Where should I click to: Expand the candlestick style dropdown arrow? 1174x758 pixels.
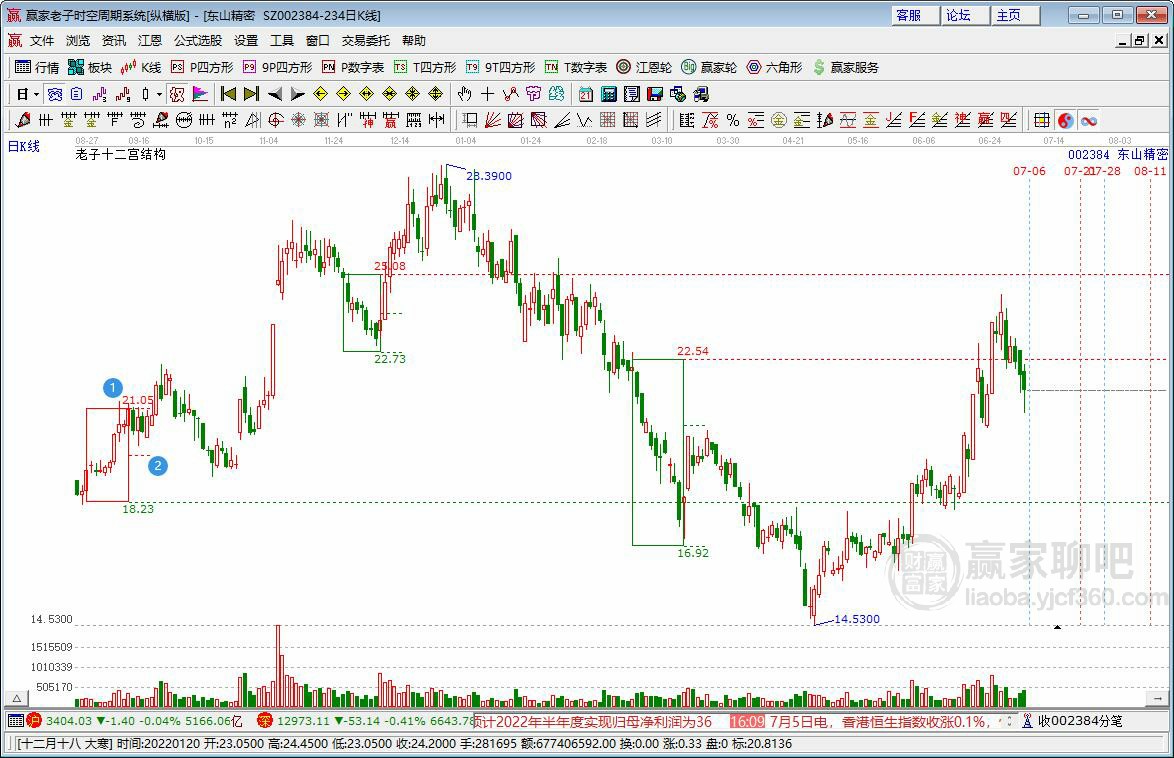[159, 94]
